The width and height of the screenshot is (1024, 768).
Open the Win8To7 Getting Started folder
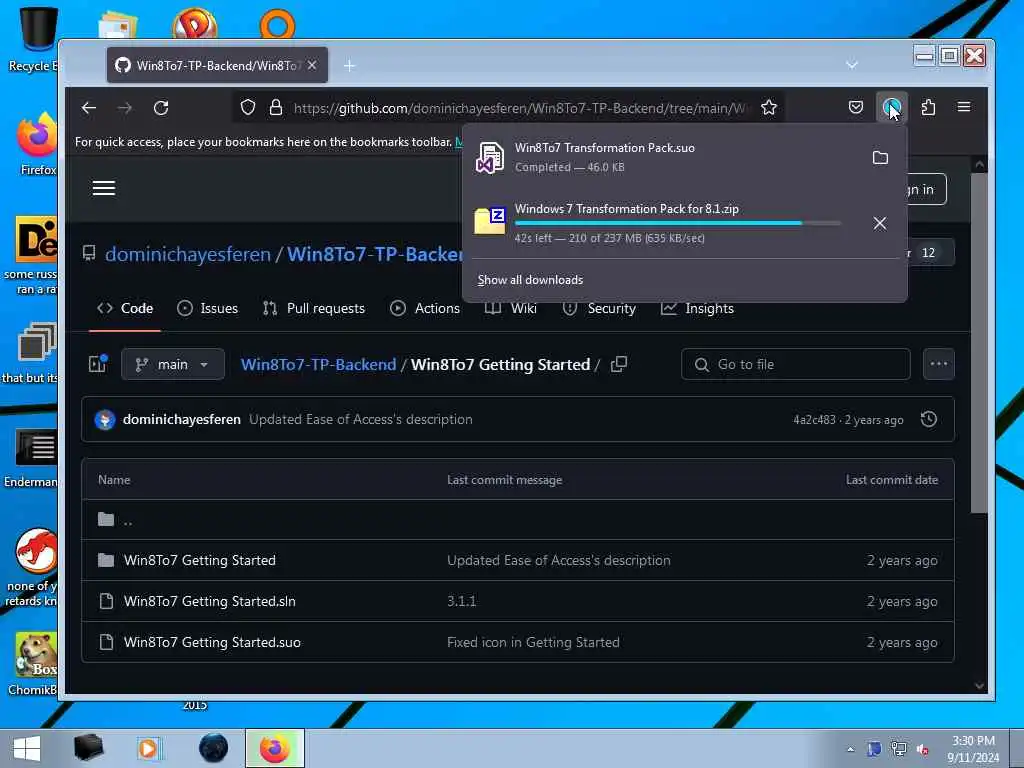(x=199, y=560)
